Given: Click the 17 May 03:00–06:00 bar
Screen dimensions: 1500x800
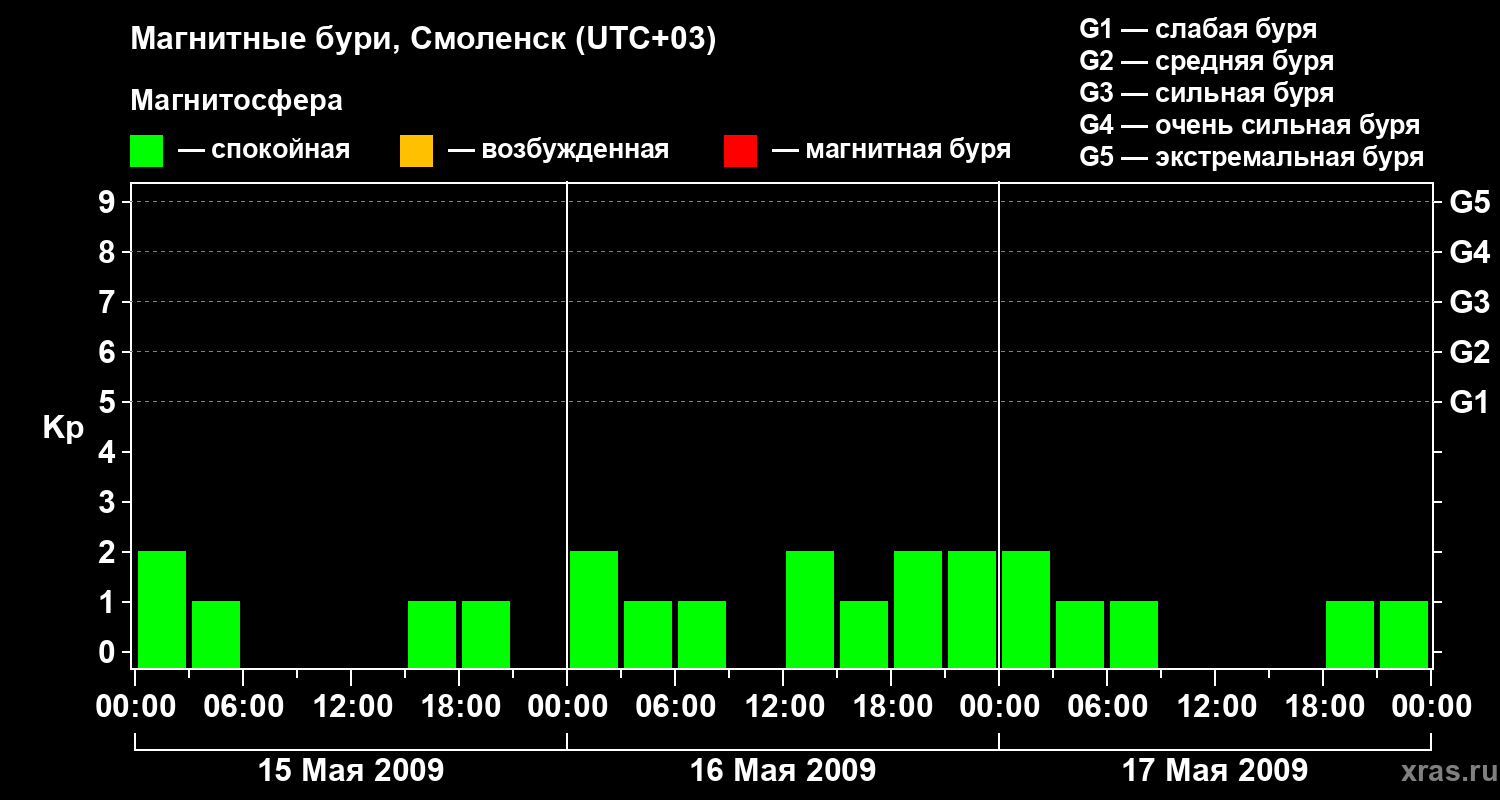Looking at the screenshot, I should (1080, 634).
